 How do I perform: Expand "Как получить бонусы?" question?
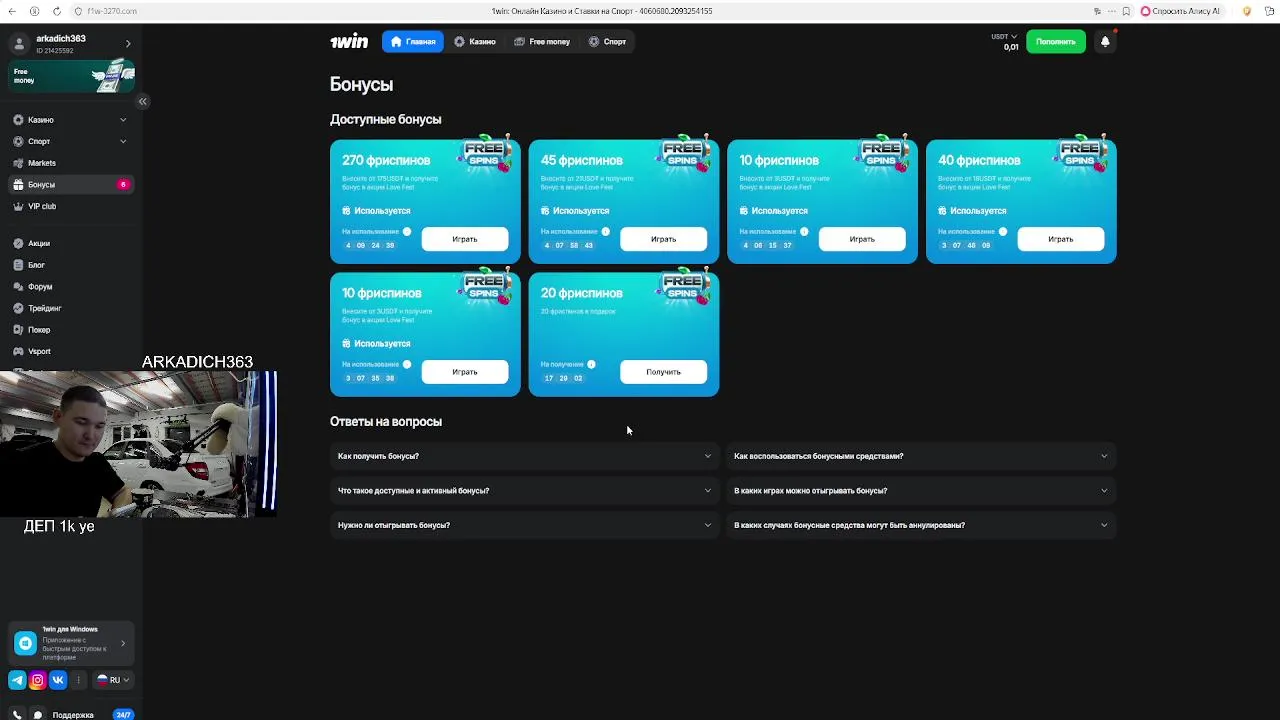click(524, 456)
